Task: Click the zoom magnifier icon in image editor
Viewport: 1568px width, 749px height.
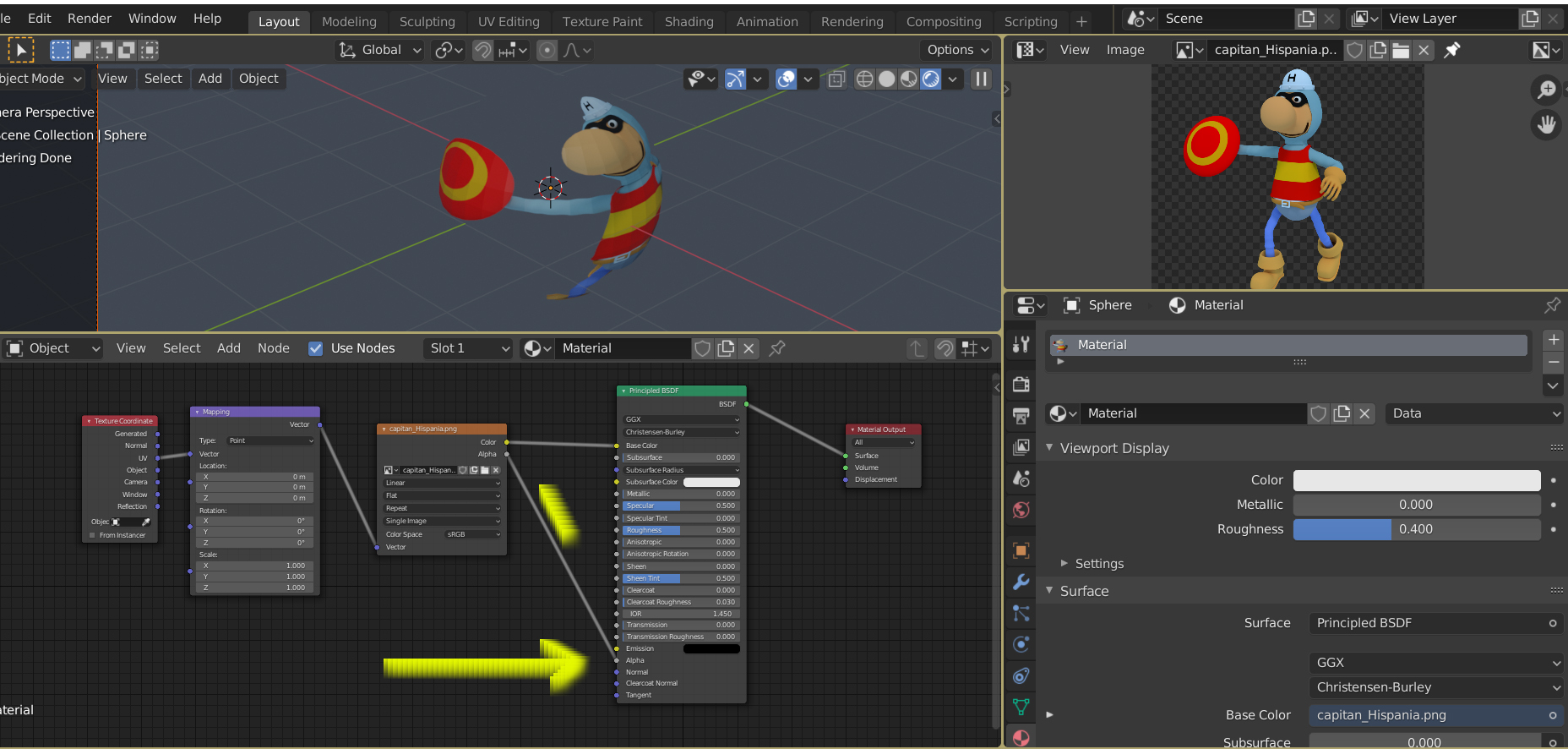Action: click(x=1546, y=90)
